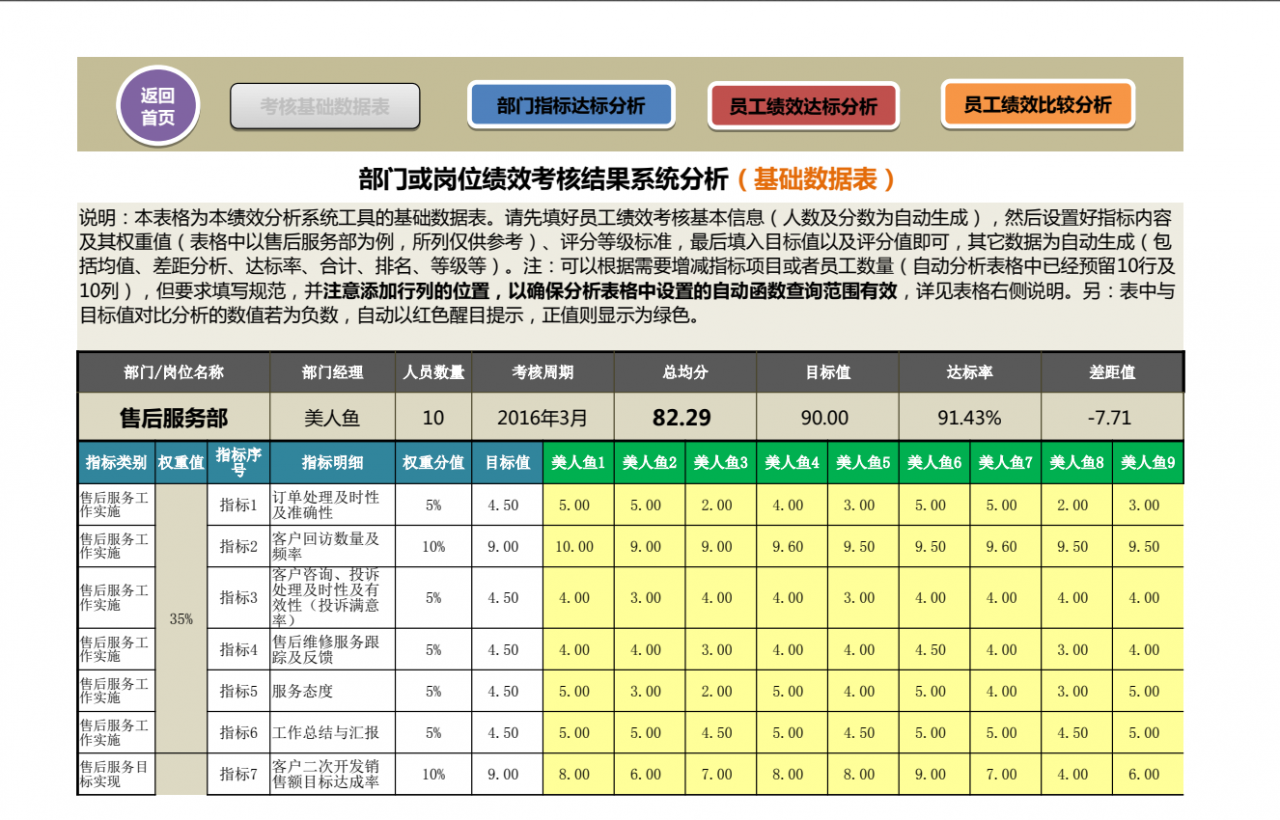This screenshot has height=820, width=1280.
Task: Click the 美人鱼6 employee column header
Action: pos(934,463)
